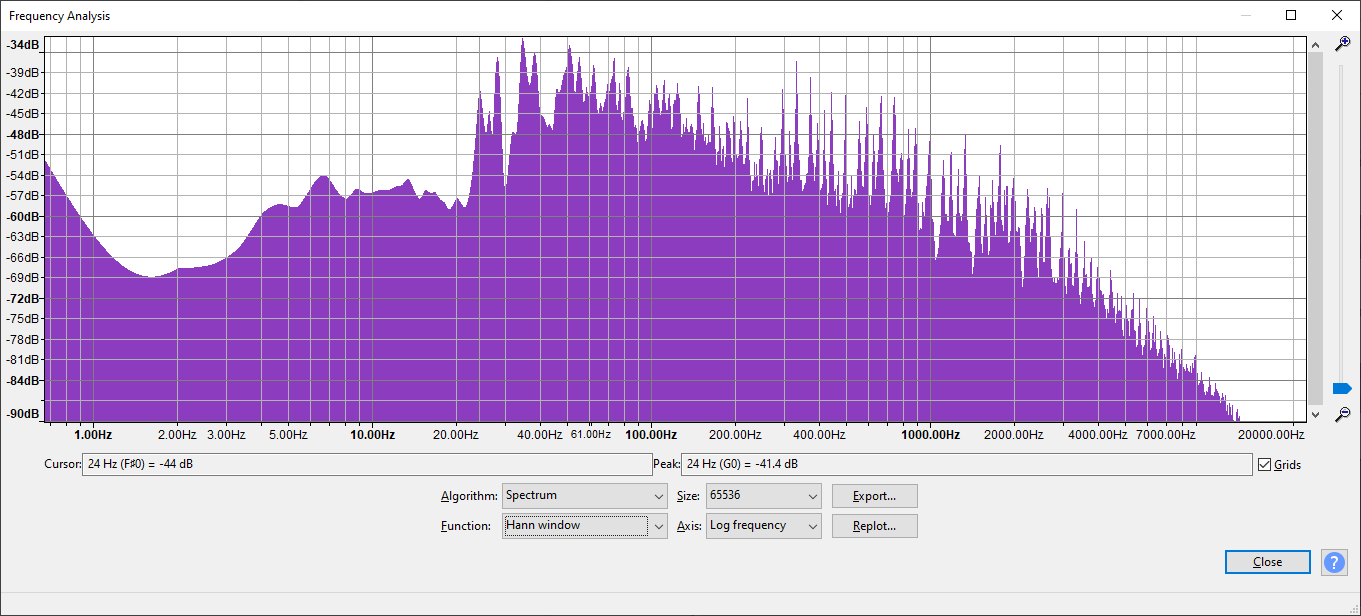This screenshot has height=616, width=1361.
Task: Open the Algorithm dropdown showing Spectrum
Action: (585, 496)
